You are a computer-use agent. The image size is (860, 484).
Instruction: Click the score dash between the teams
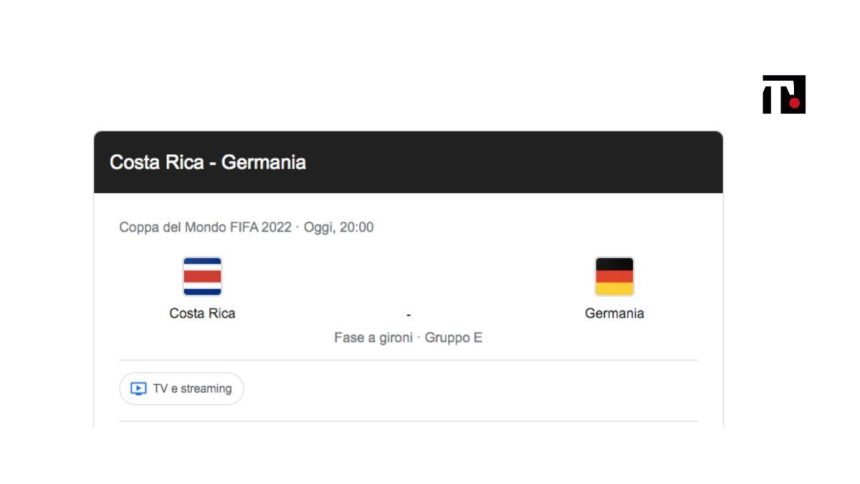[408, 314]
